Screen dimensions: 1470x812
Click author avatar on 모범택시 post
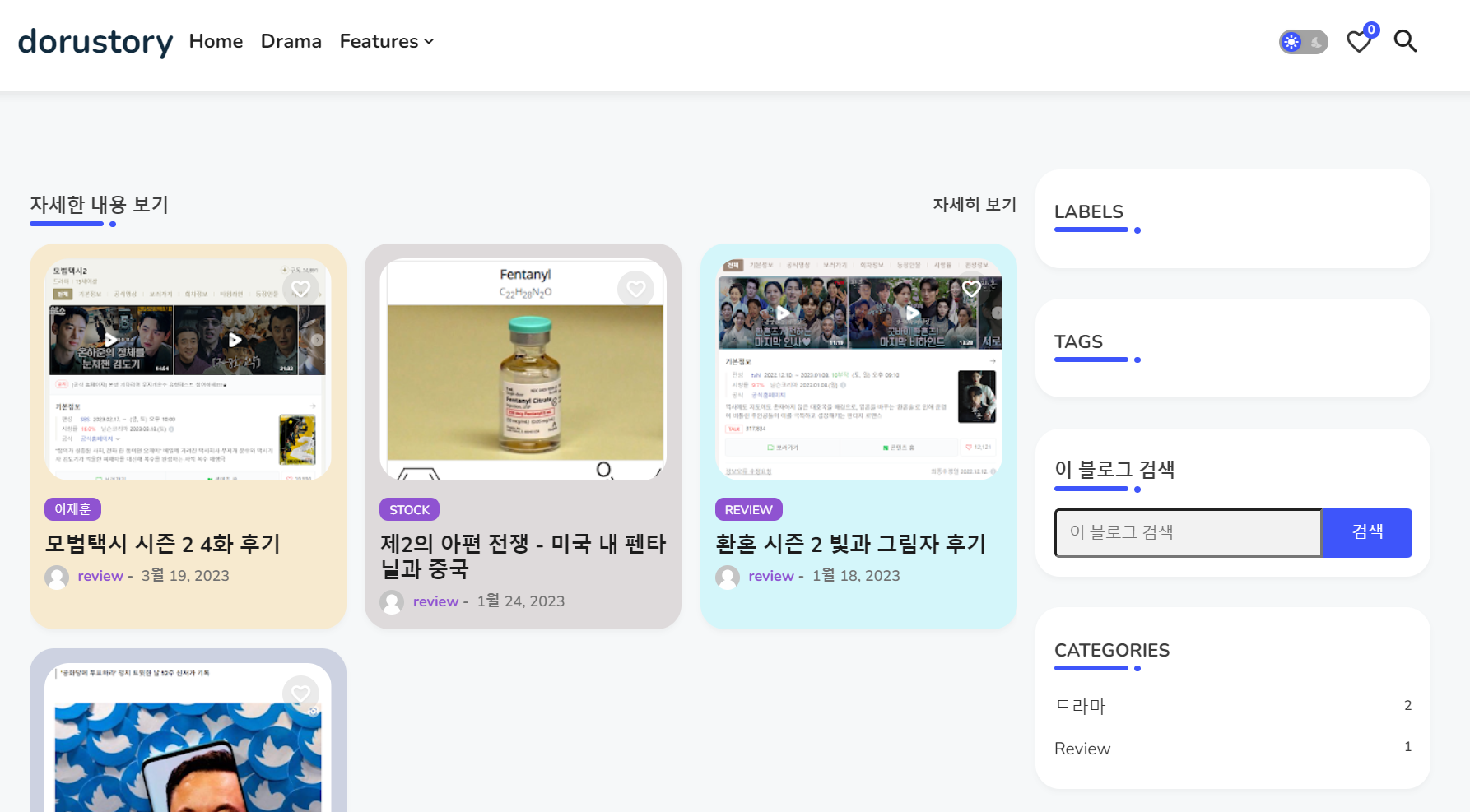pos(57,577)
